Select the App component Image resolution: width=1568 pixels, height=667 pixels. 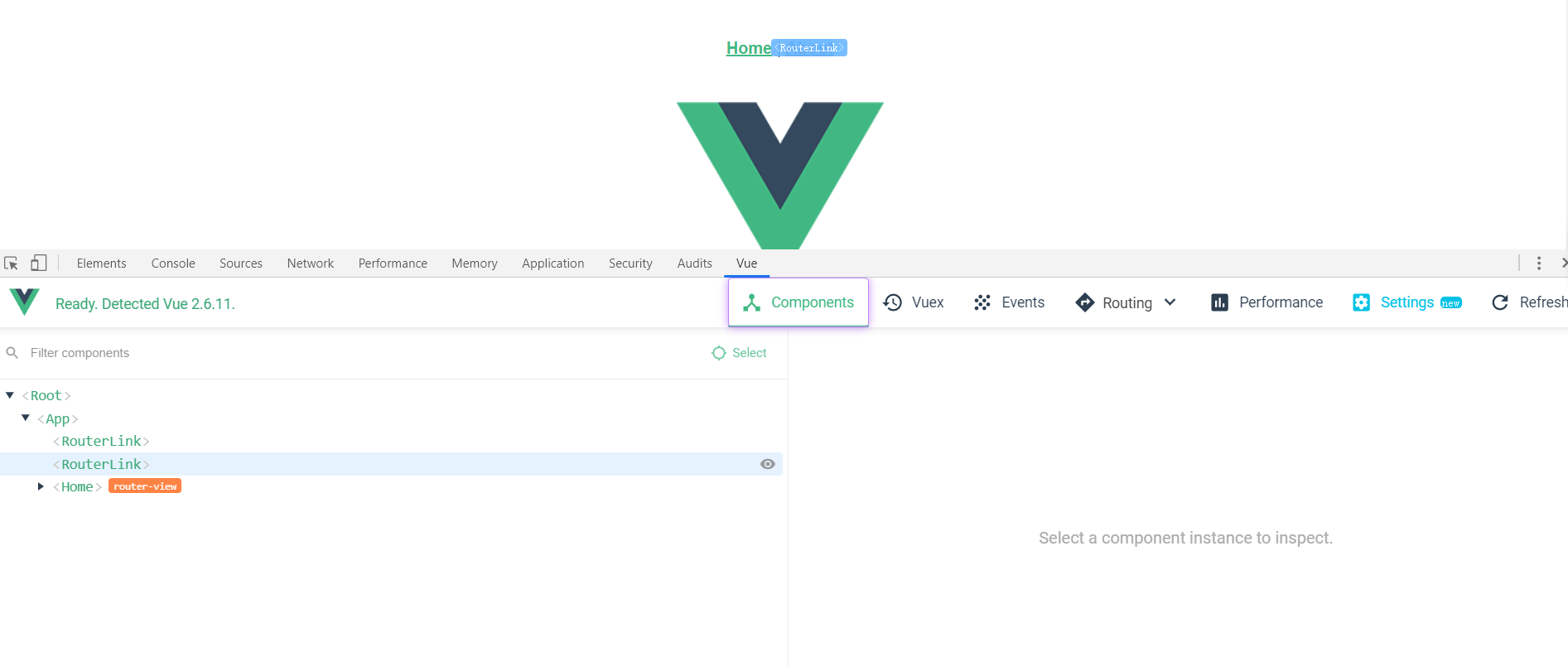pyautogui.click(x=58, y=419)
